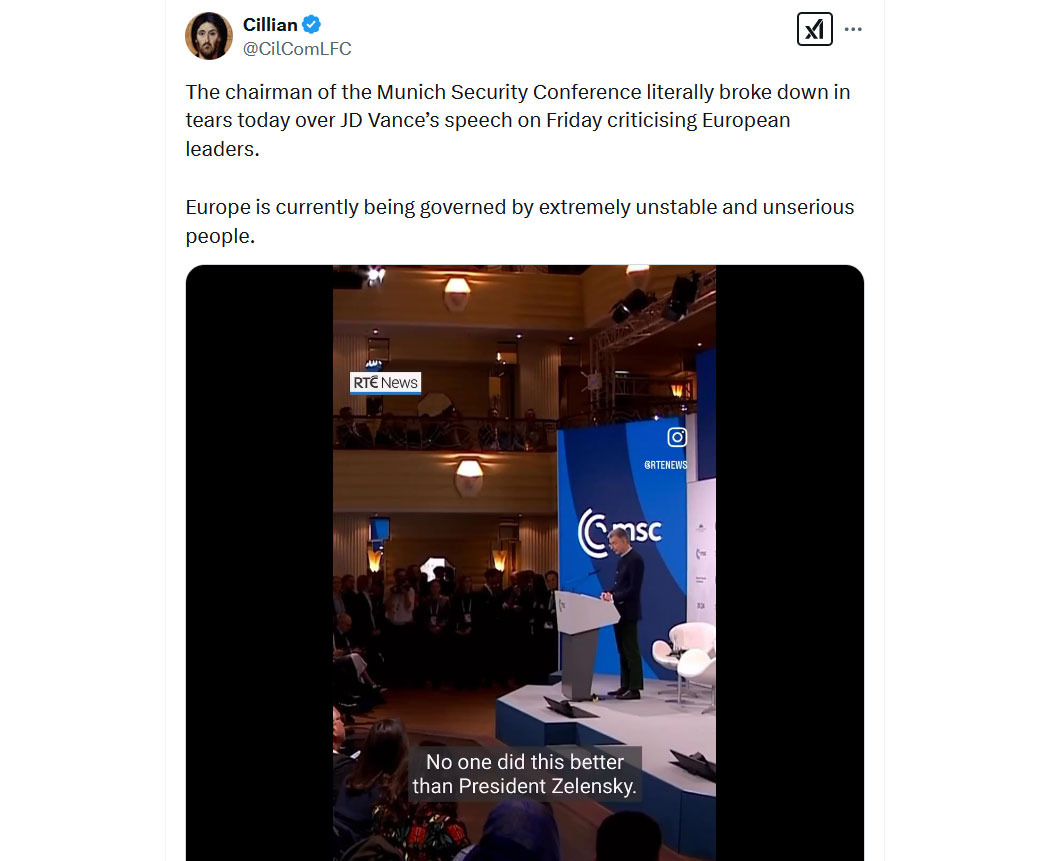Screen dimensions: 1050x861
Task: Click the Instagram logo in the video
Action: pos(677,437)
